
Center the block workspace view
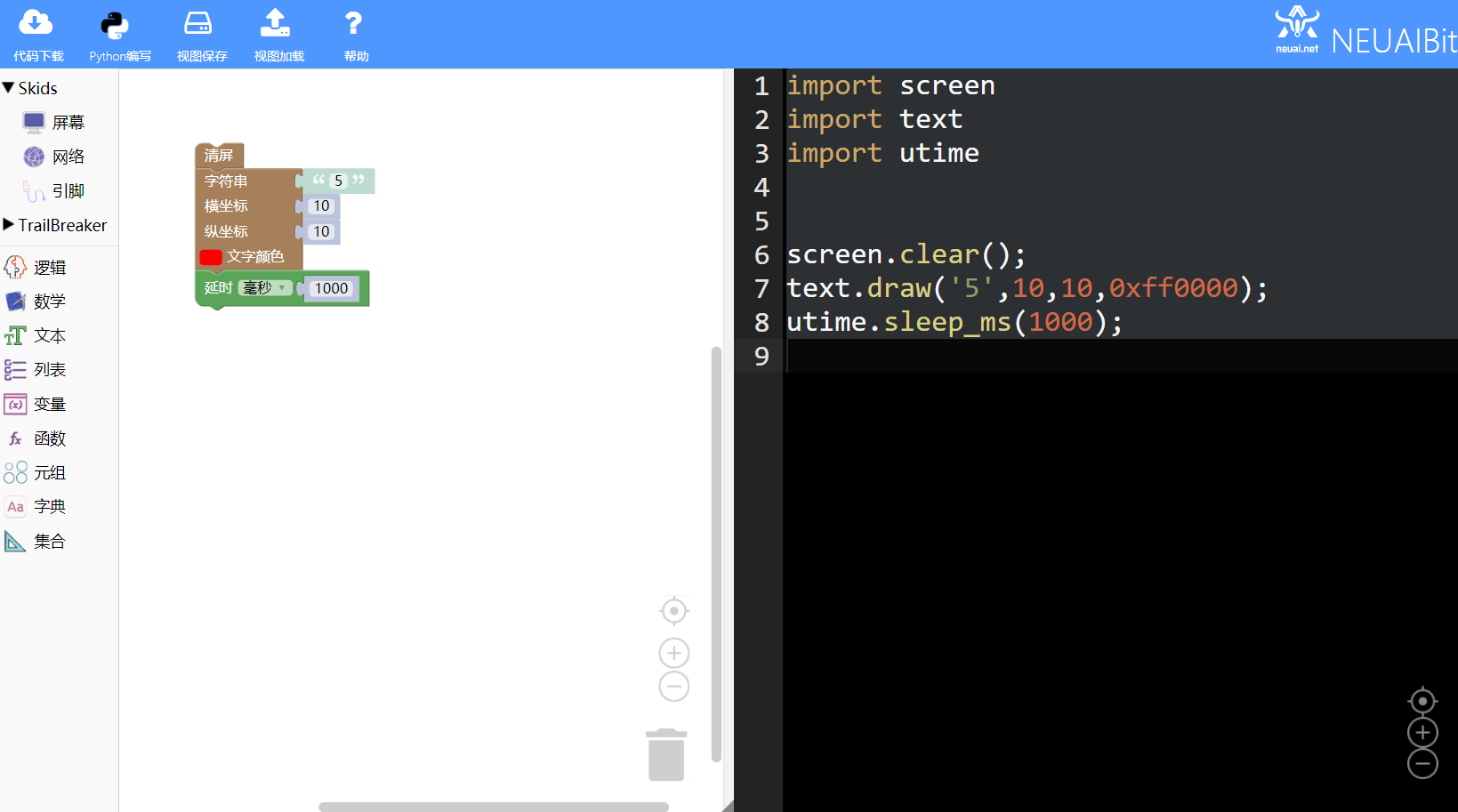(x=674, y=611)
